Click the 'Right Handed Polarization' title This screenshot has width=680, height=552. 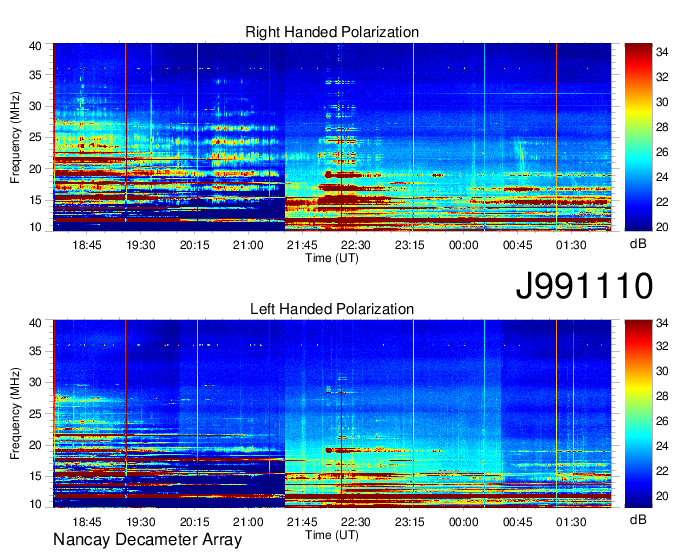[332, 32]
